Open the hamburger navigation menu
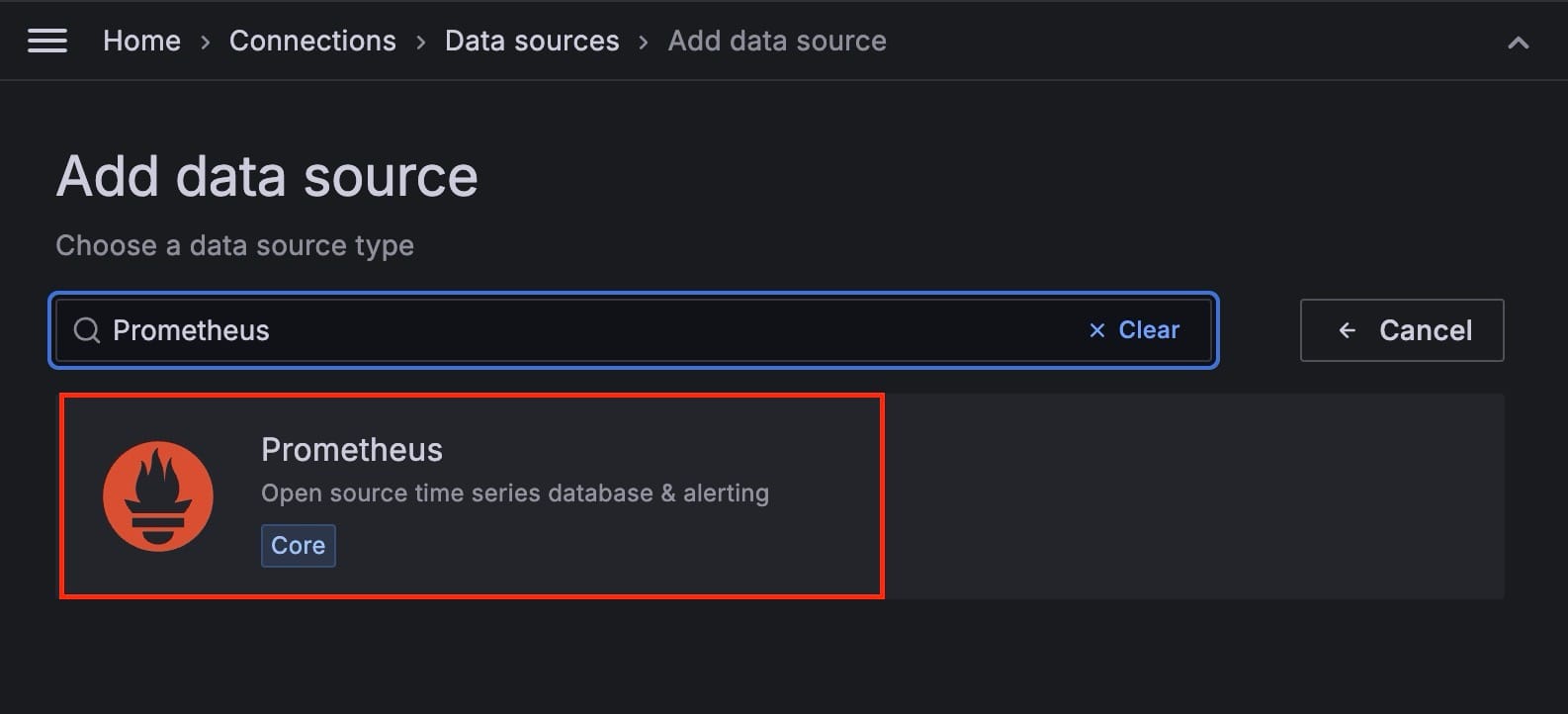Image resolution: width=1568 pixels, height=714 pixels. (46, 41)
